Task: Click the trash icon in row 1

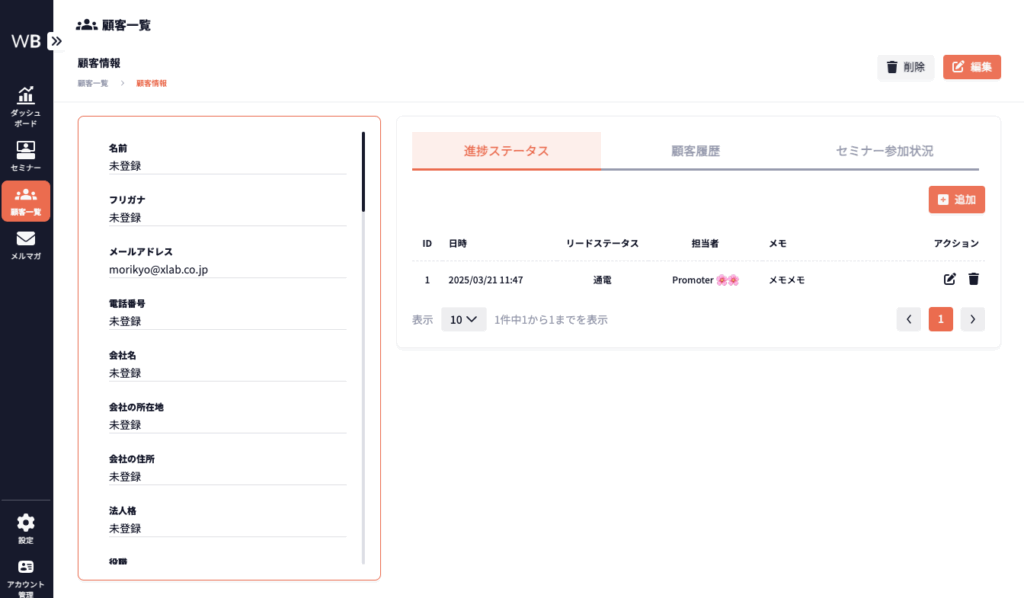Action: point(974,279)
